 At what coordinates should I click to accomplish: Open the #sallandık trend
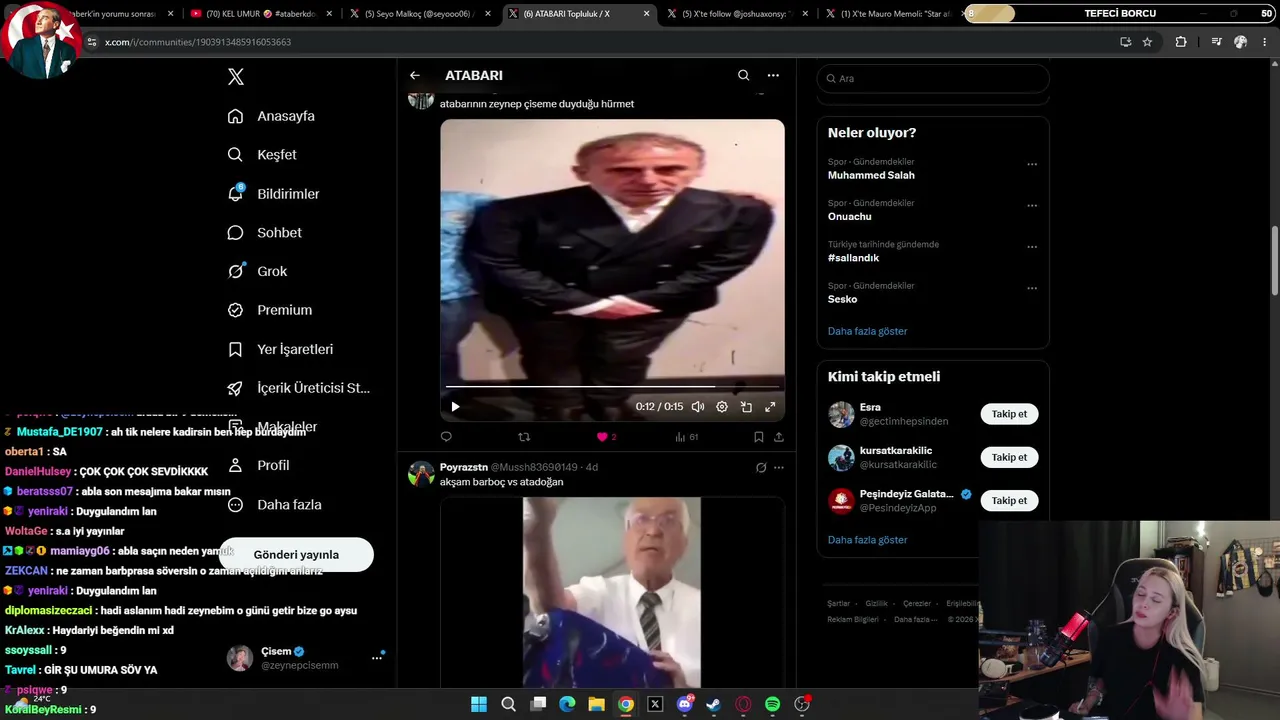(x=854, y=258)
